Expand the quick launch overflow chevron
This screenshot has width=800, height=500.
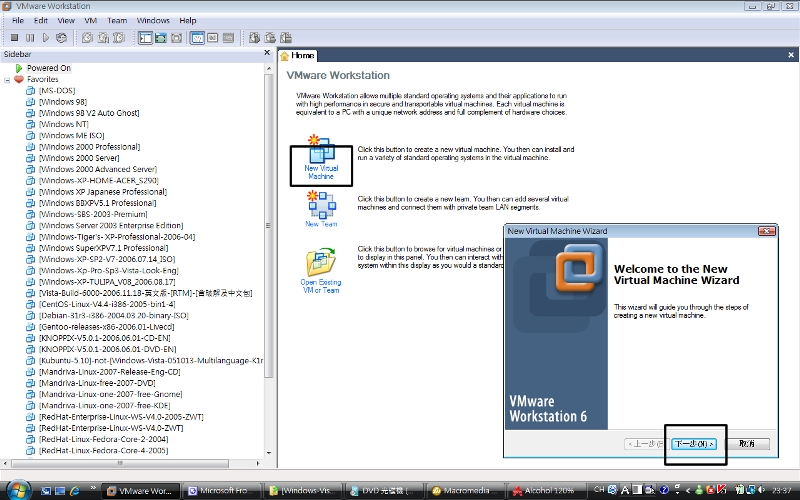93,487
